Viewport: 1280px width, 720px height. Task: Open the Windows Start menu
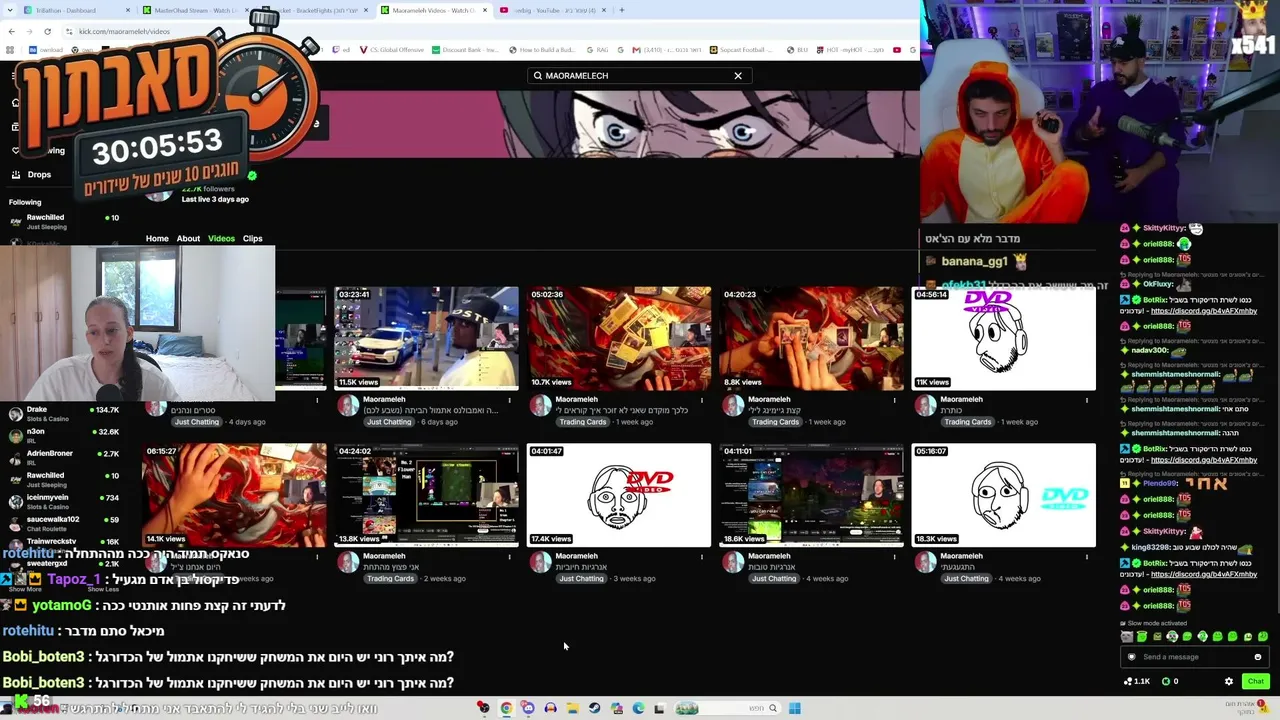tap(794, 709)
